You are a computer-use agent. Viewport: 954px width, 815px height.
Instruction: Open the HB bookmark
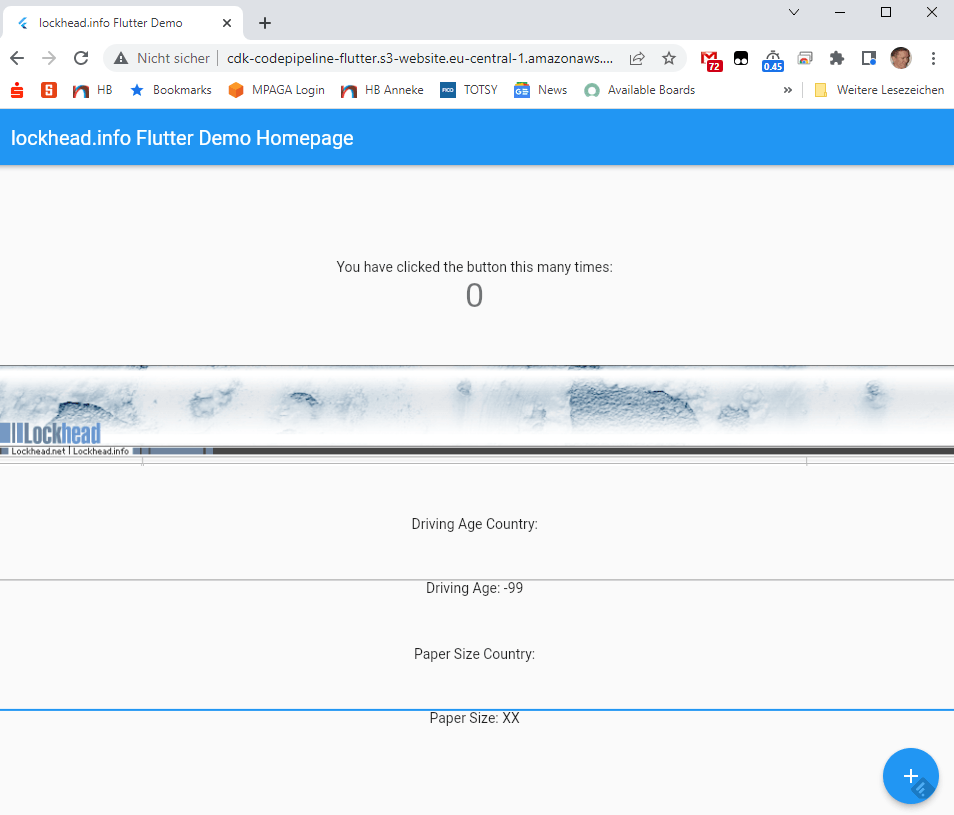point(92,90)
